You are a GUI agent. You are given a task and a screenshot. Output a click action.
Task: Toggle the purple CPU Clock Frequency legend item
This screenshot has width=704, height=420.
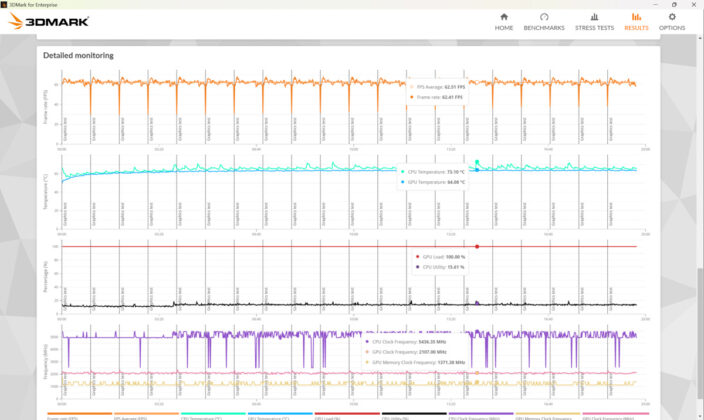click(481, 416)
